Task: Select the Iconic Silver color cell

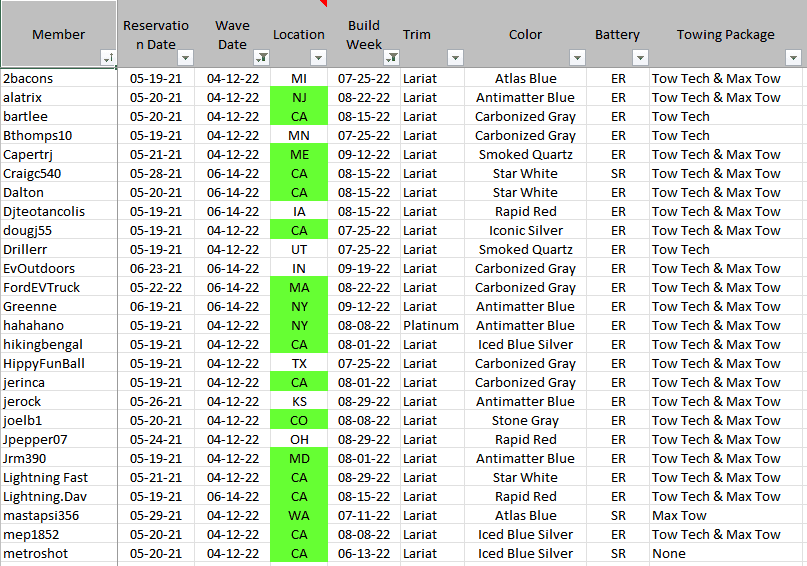Action: 525,230
